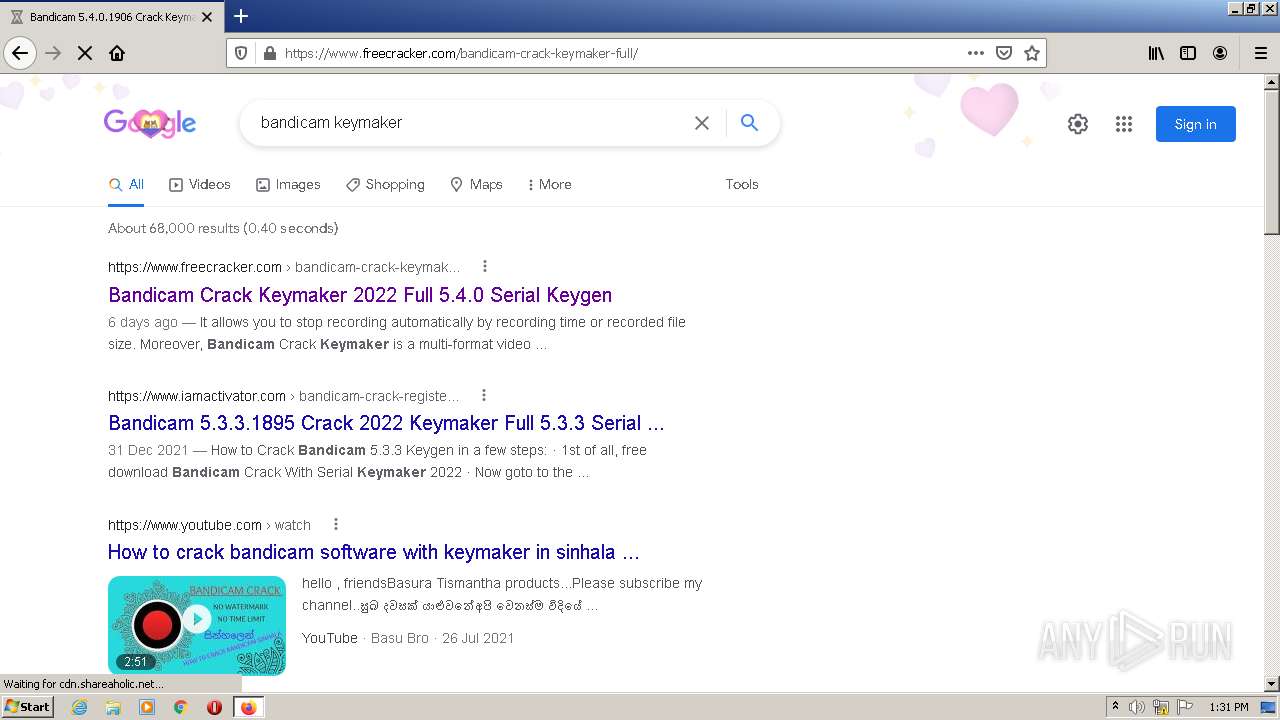The width and height of the screenshot is (1280, 720).
Task: Open a new browser tab
Action: click(x=241, y=16)
